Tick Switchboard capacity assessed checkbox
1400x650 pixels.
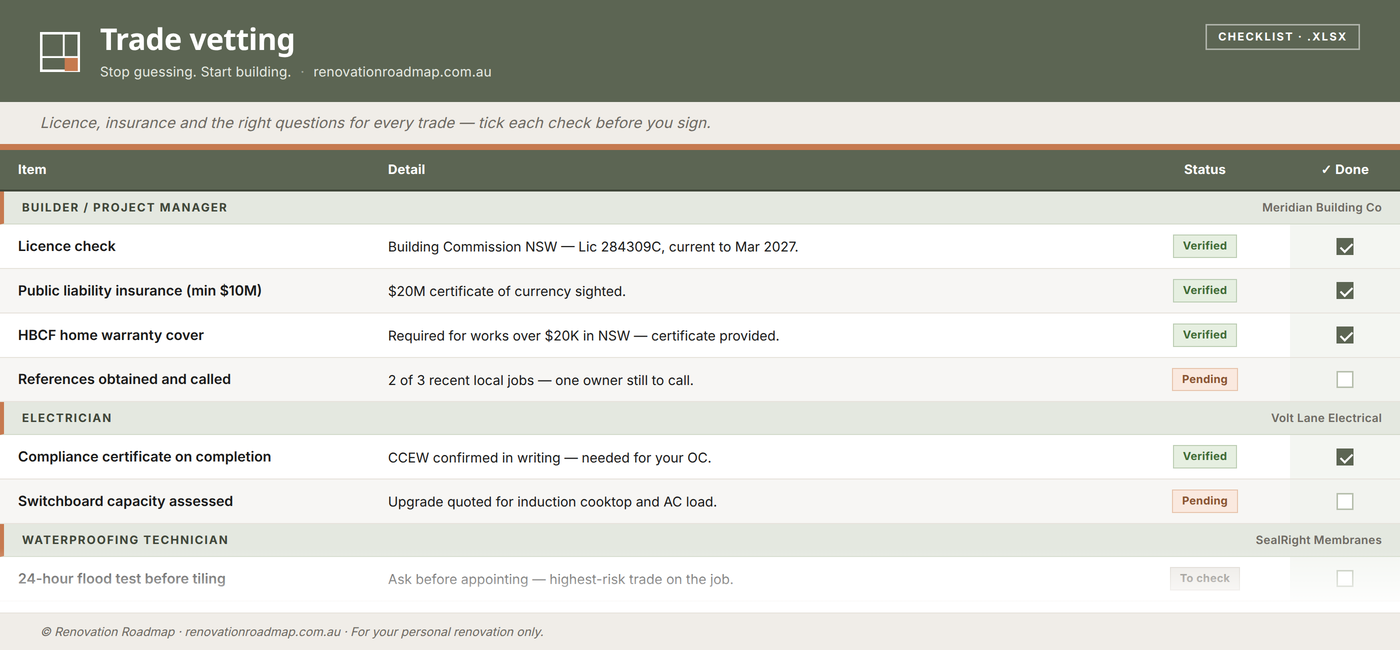(x=1345, y=501)
